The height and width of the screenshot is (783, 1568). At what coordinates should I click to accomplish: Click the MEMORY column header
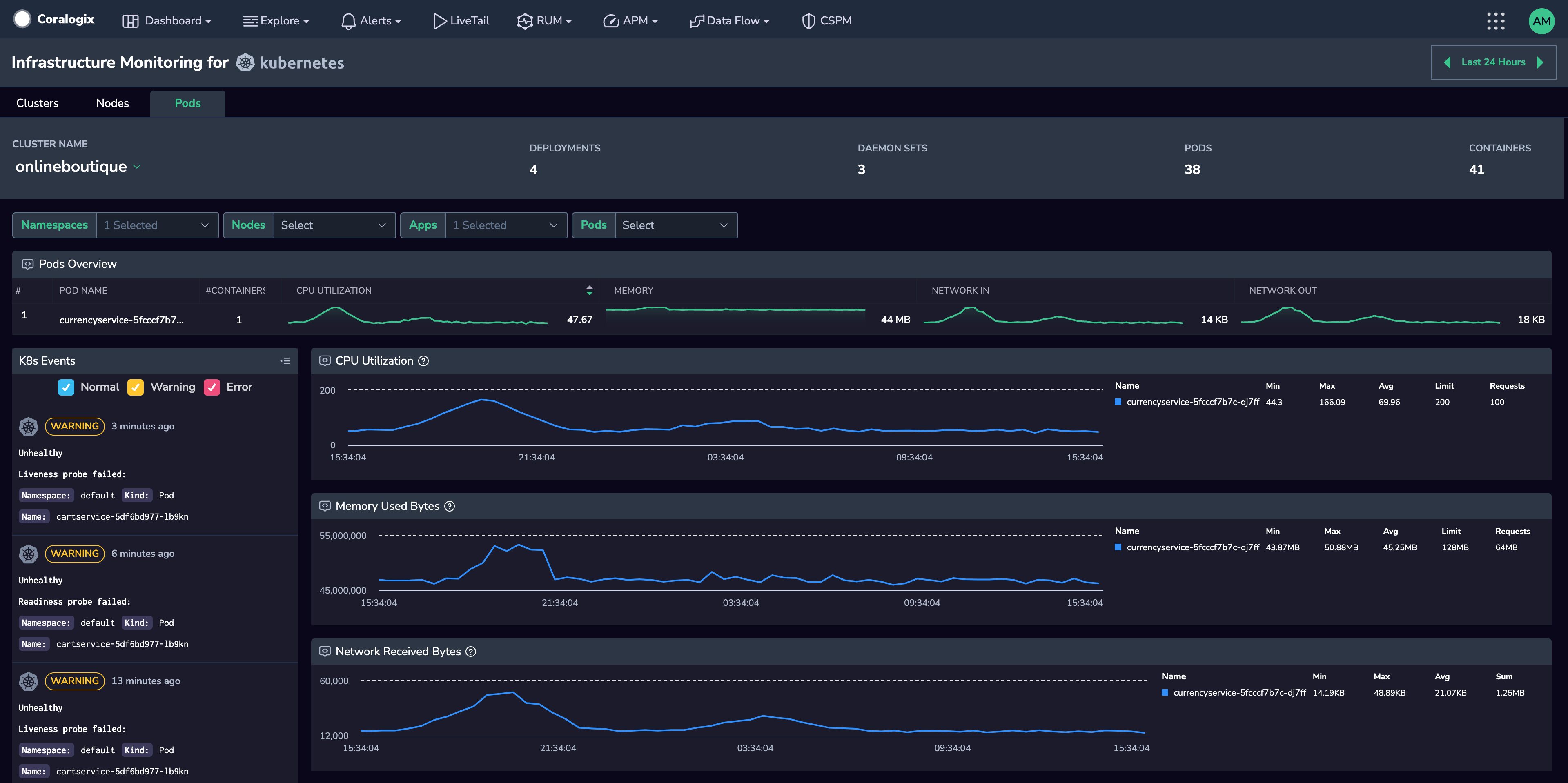click(633, 291)
